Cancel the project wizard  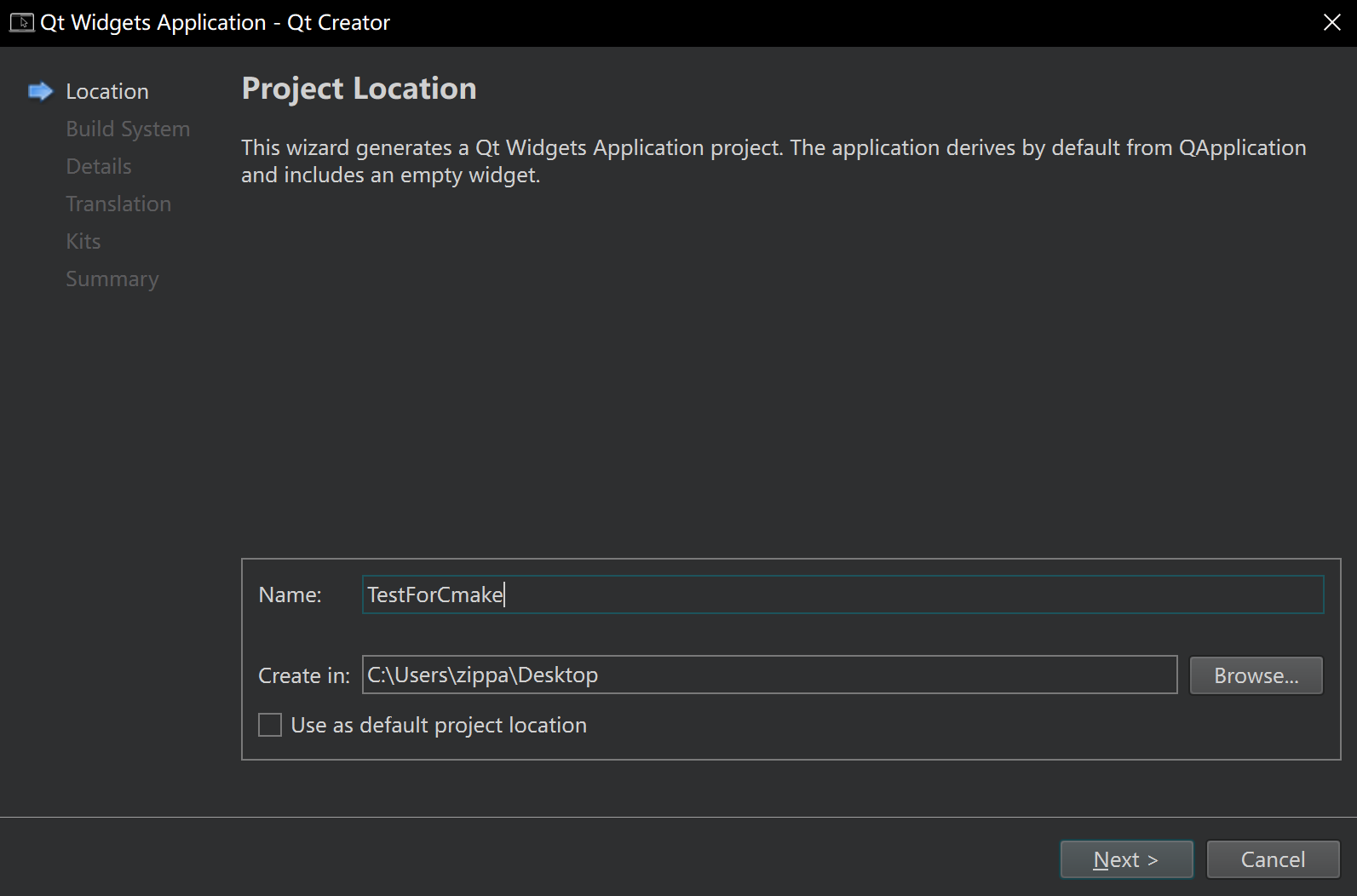point(1273,859)
